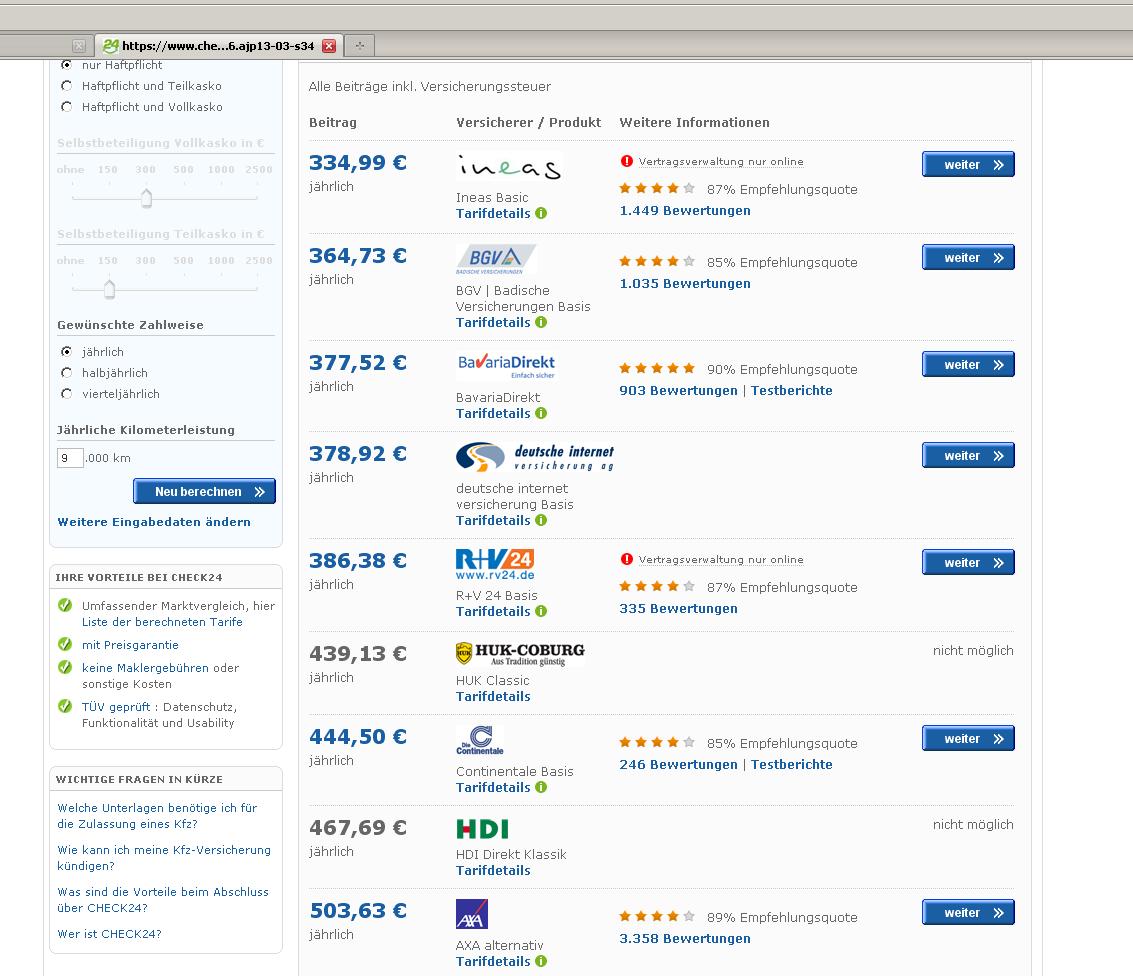Click the Jährliche Kilometerleistung input field
Screen dimensions: 1133x976
point(70,458)
